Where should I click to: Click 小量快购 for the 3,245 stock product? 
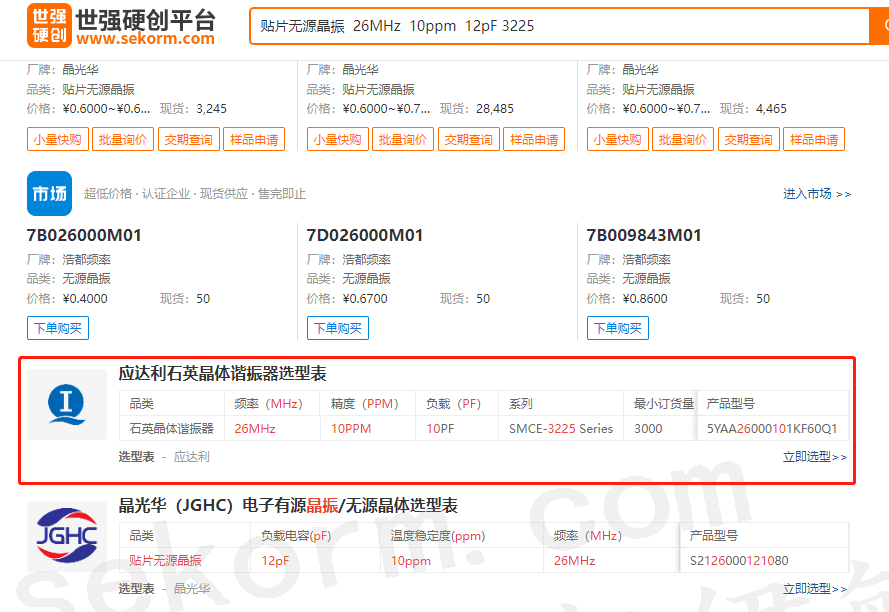click(x=58, y=140)
